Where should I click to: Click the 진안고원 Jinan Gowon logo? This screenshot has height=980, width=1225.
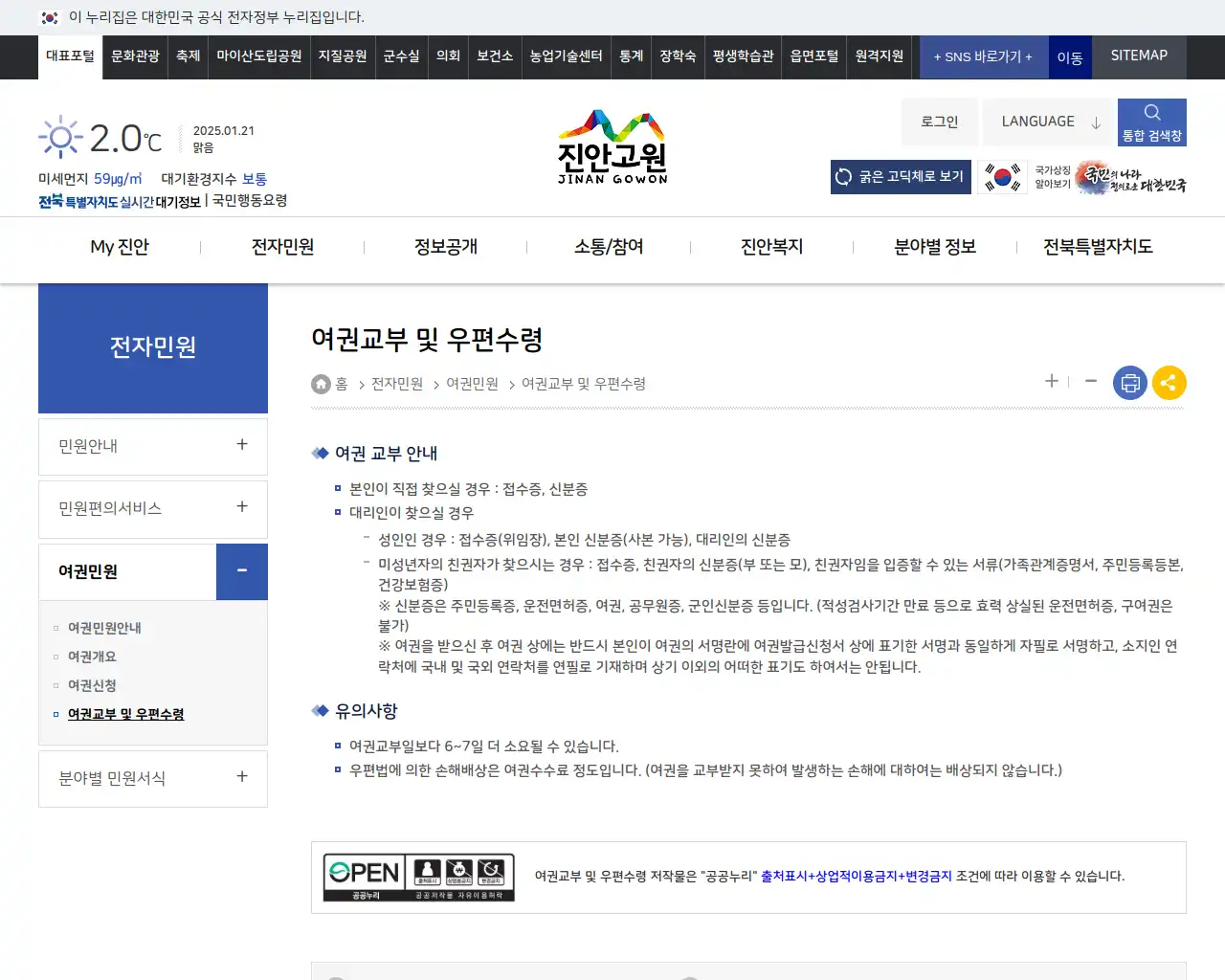click(612, 144)
